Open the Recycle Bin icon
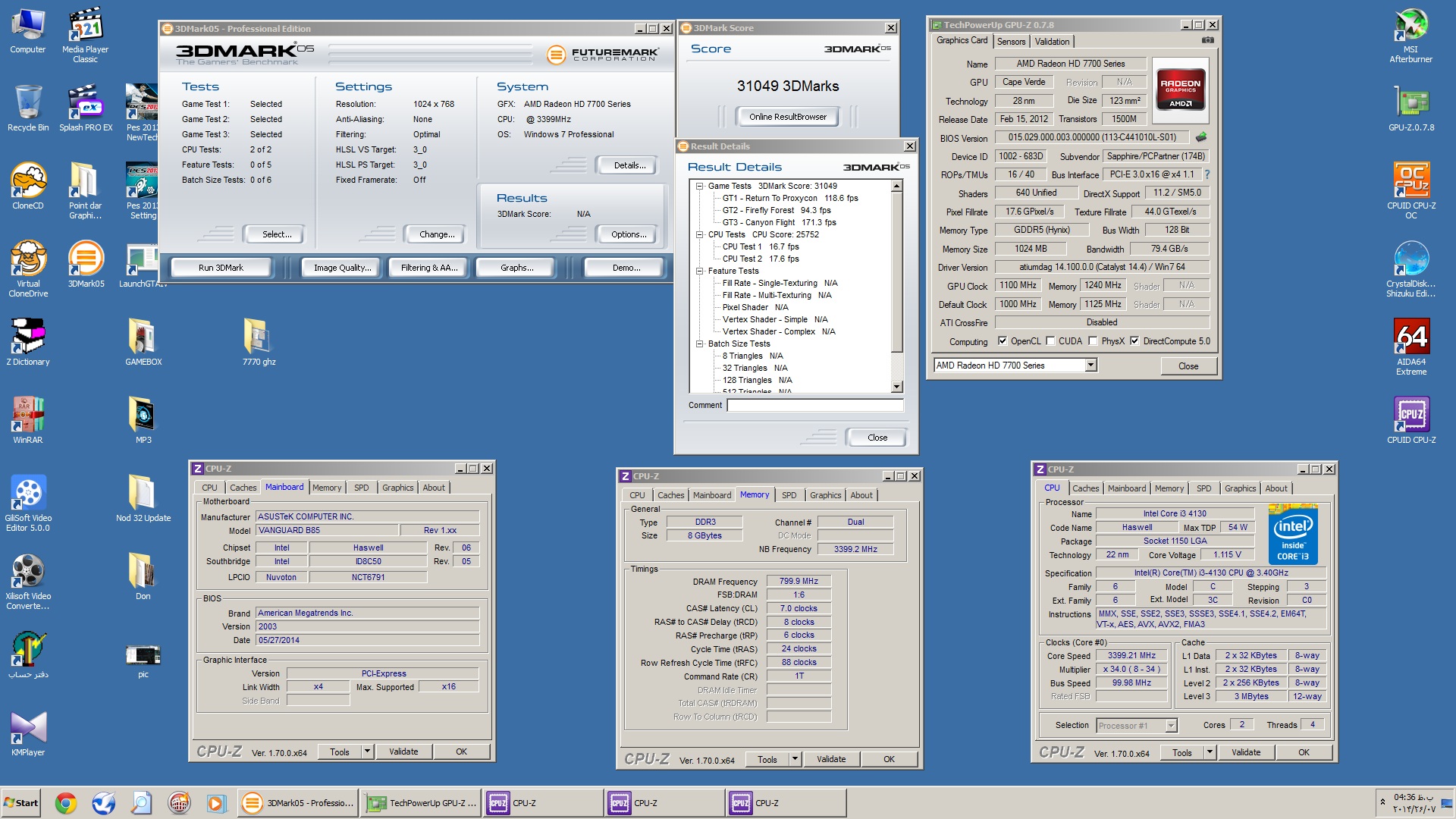This screenshot has width=1456, height=819. 28,108
